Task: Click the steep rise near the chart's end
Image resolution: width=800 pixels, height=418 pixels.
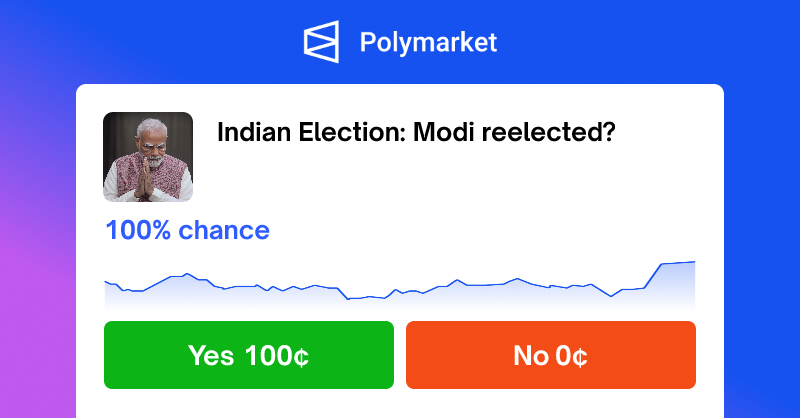Action: click(x=653, y=276)
